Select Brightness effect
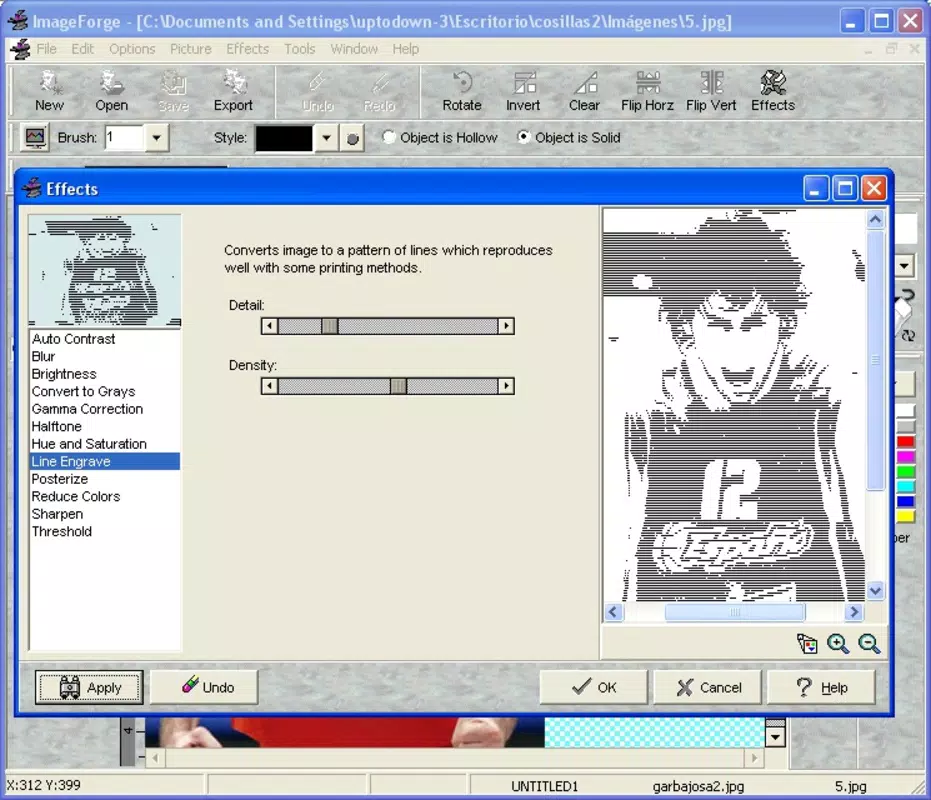The height and width of the screenshot is (800, 931). (x=104, y=374)
